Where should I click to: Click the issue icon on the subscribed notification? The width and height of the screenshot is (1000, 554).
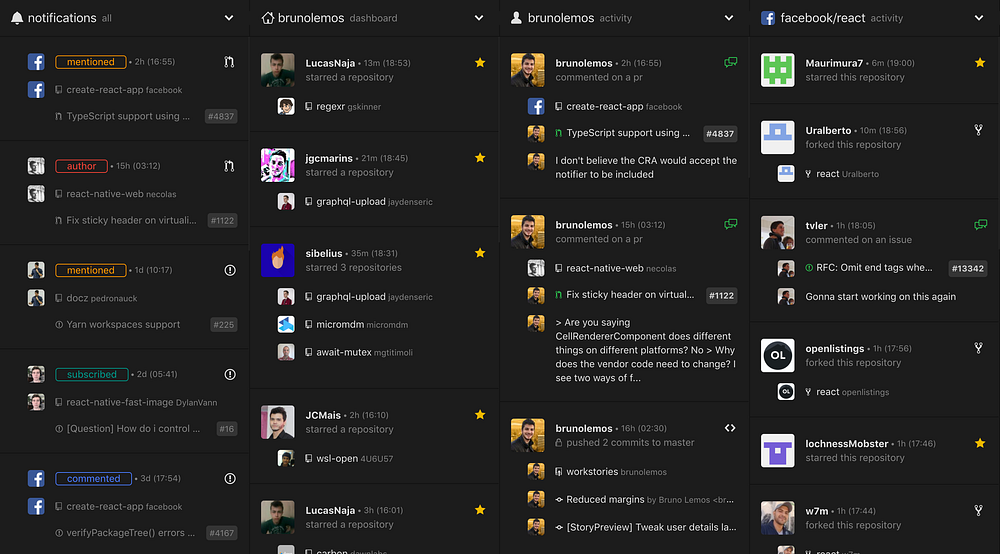coord(230,374)
